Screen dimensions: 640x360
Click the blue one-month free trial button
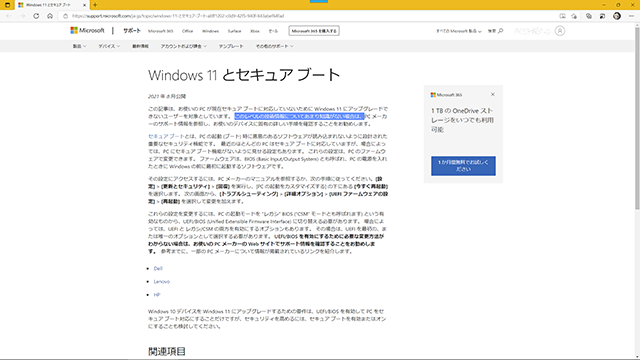tap(463, 166)
